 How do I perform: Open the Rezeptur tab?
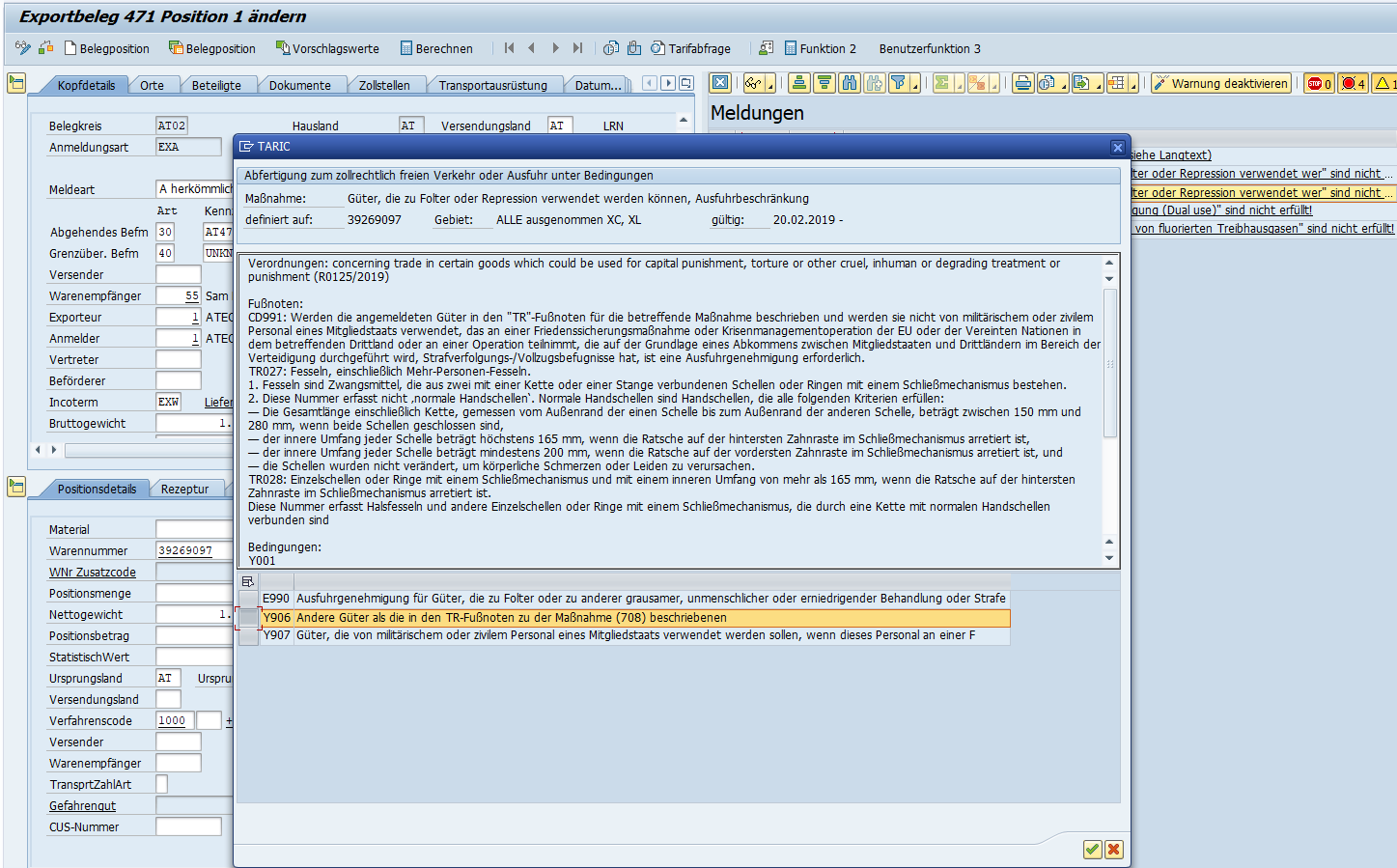[x=184, y=489]
